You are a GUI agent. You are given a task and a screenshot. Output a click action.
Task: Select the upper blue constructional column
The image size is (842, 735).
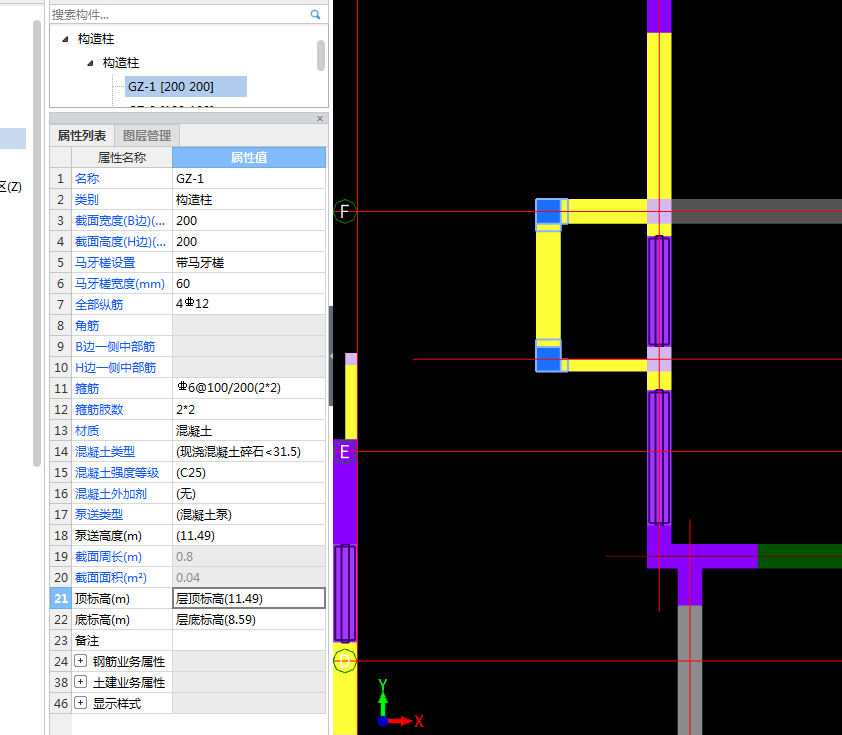548,211
